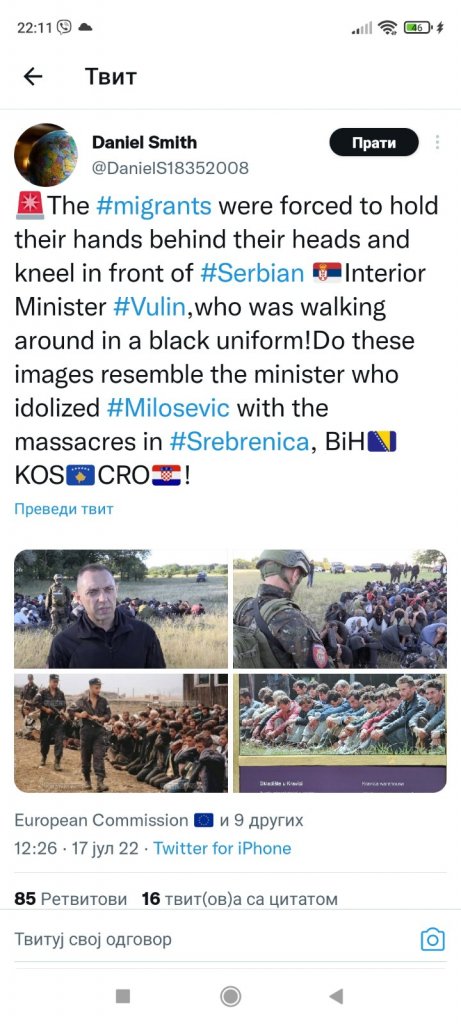This screenshot has width=461, height=1024.
Task: Open top-left photo of man in black
Action: point(121,609)
